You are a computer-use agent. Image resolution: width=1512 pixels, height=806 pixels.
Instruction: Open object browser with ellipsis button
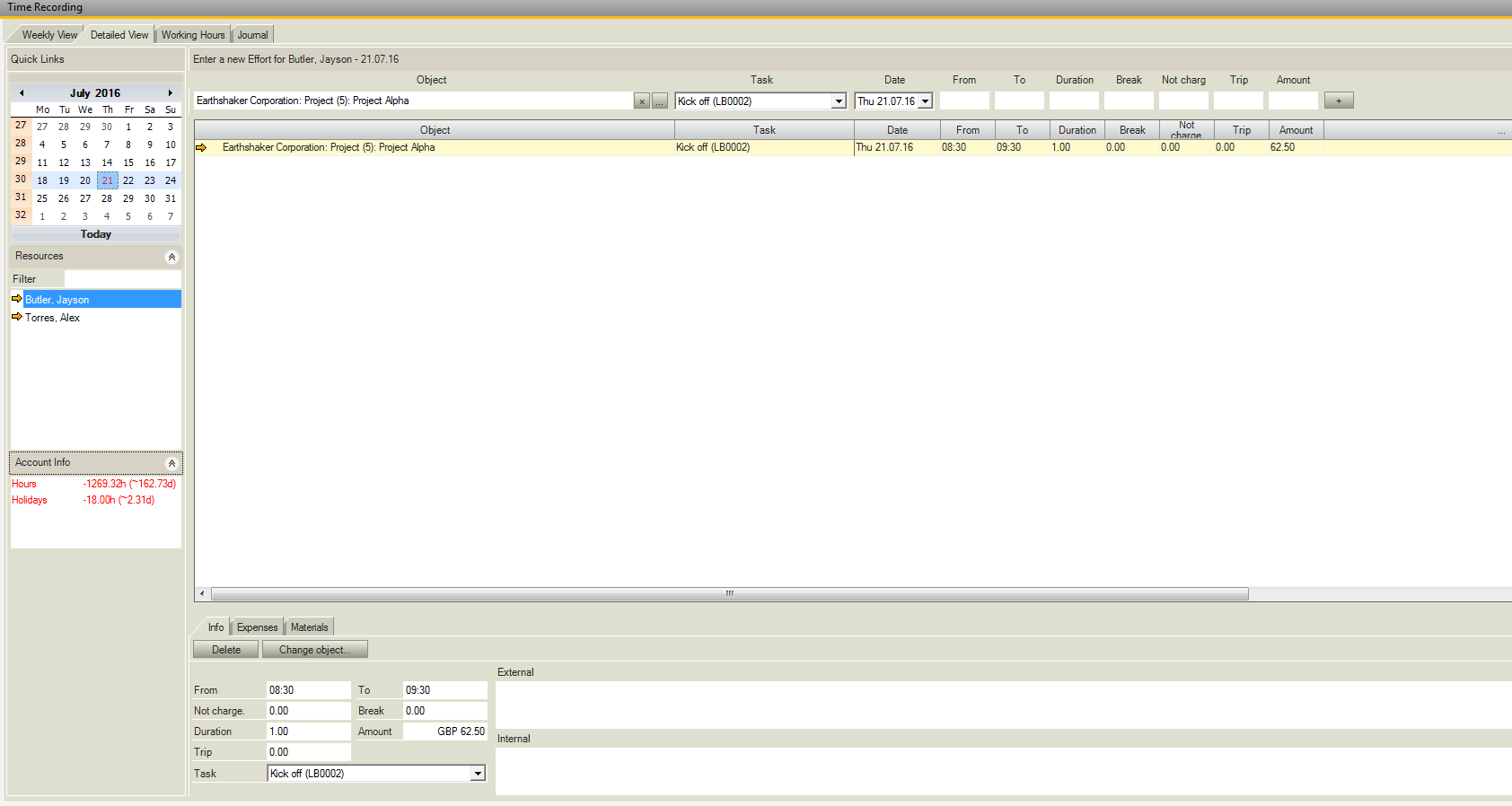pyautogui.click(x=660, y=101)
